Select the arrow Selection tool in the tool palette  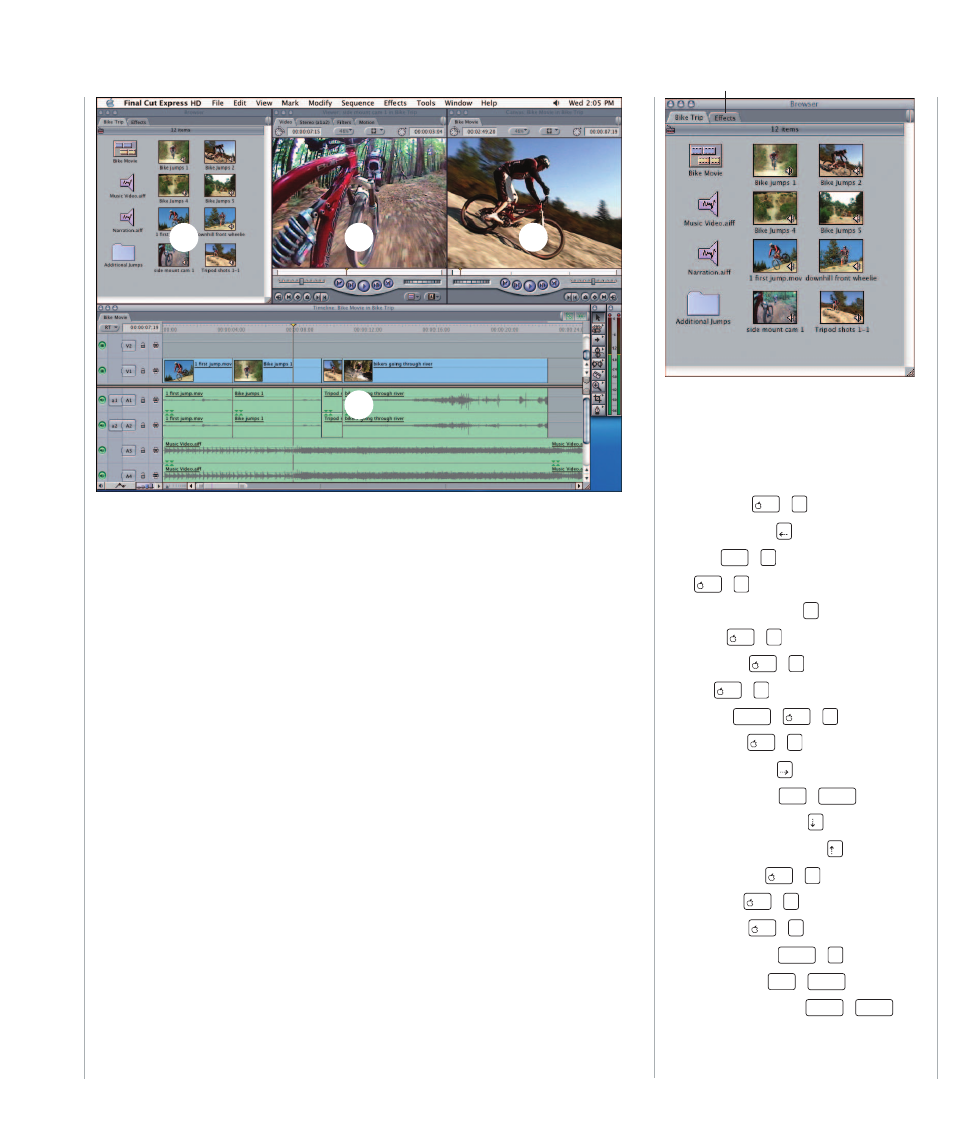tap(598, 317)
